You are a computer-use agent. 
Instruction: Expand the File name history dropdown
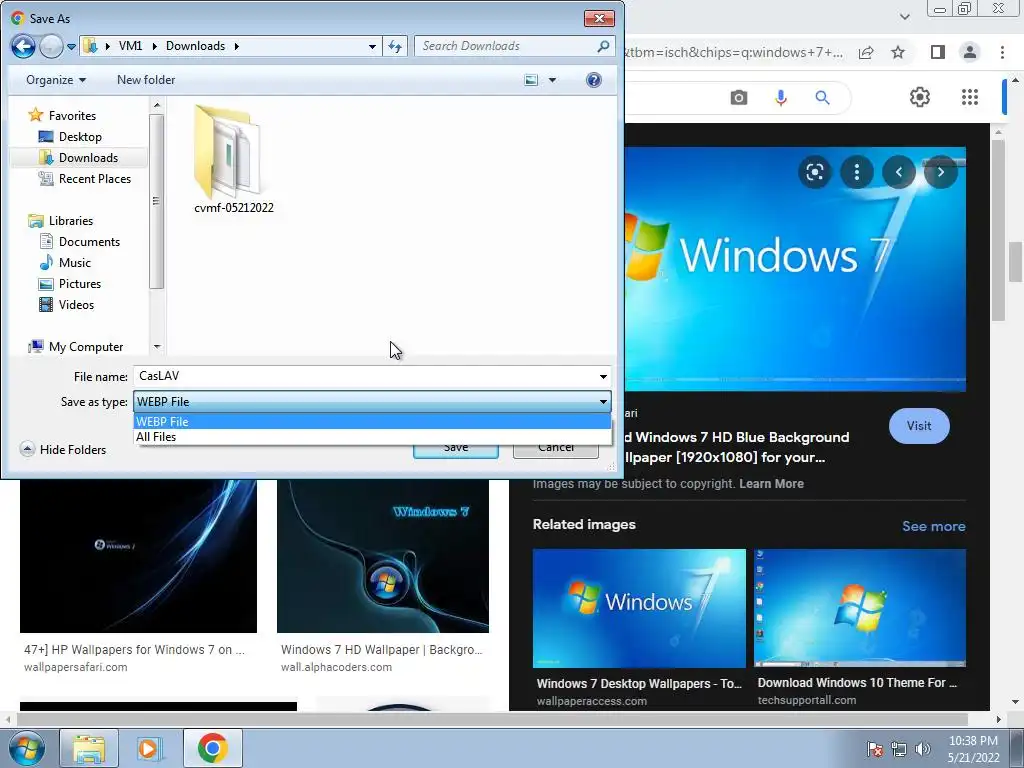(x=603, y=376)
